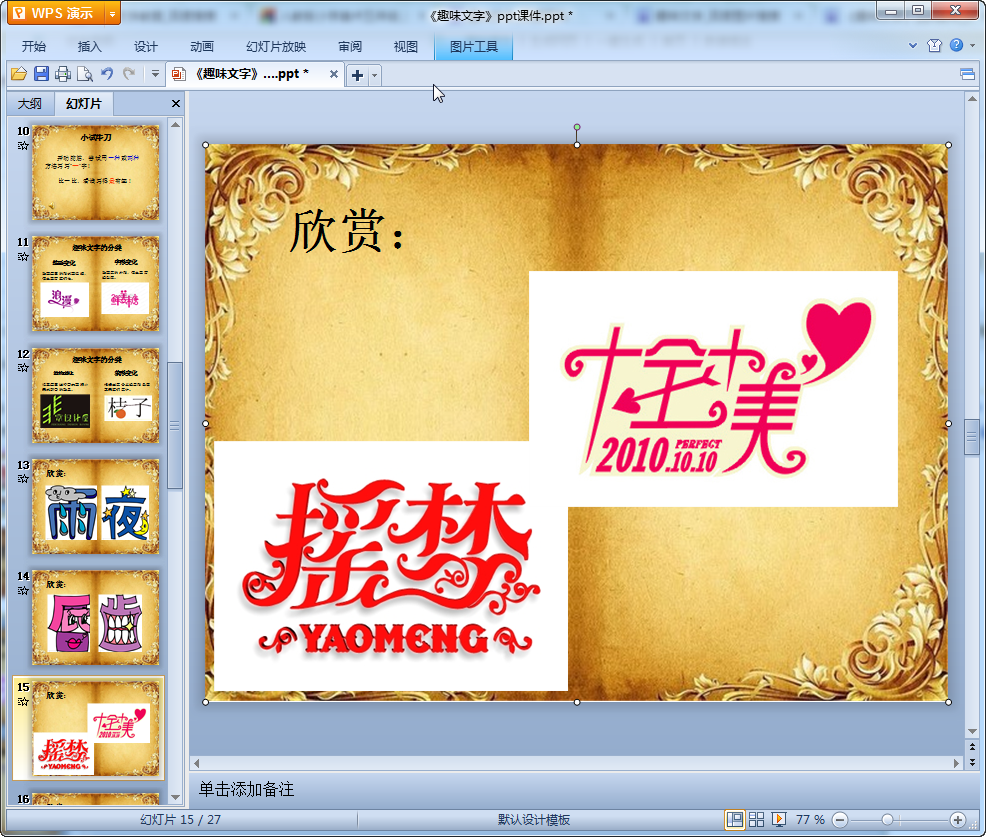Go to the next slide using the double-down arrow

[x=972, y=762]
